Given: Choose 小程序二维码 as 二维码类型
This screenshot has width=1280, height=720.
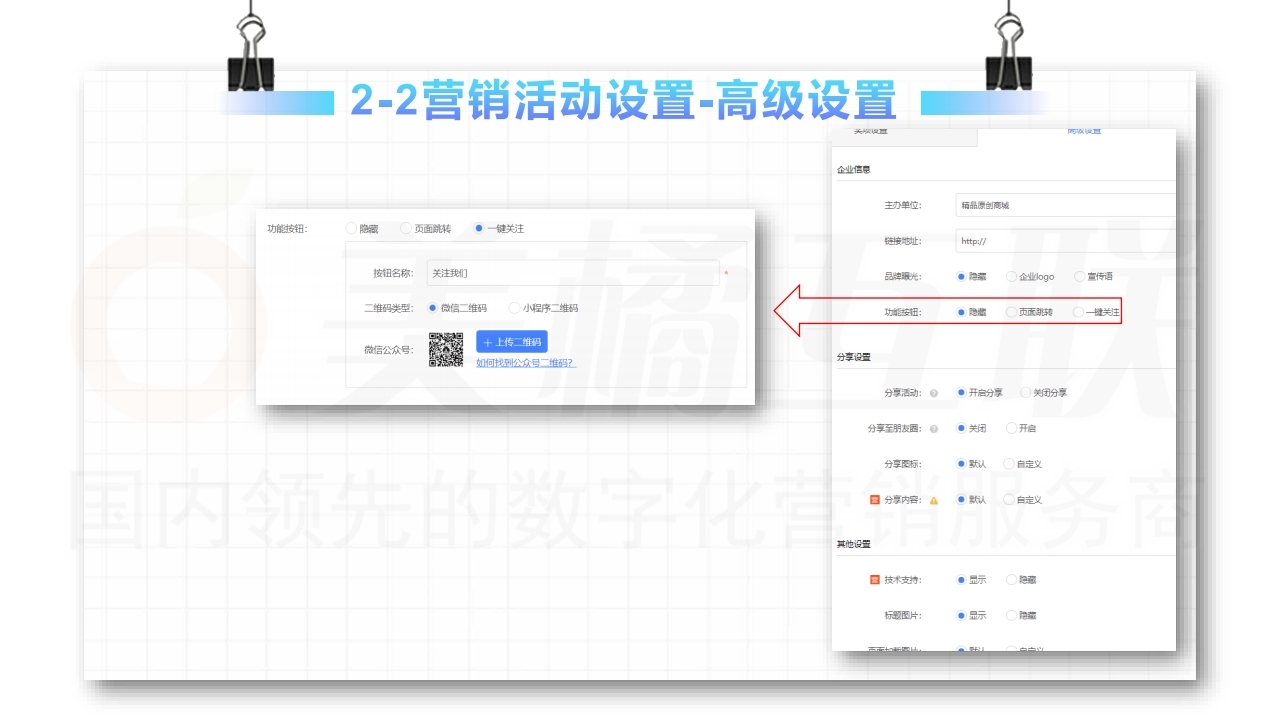Looking at the screenshot, I should pos(515,308).
